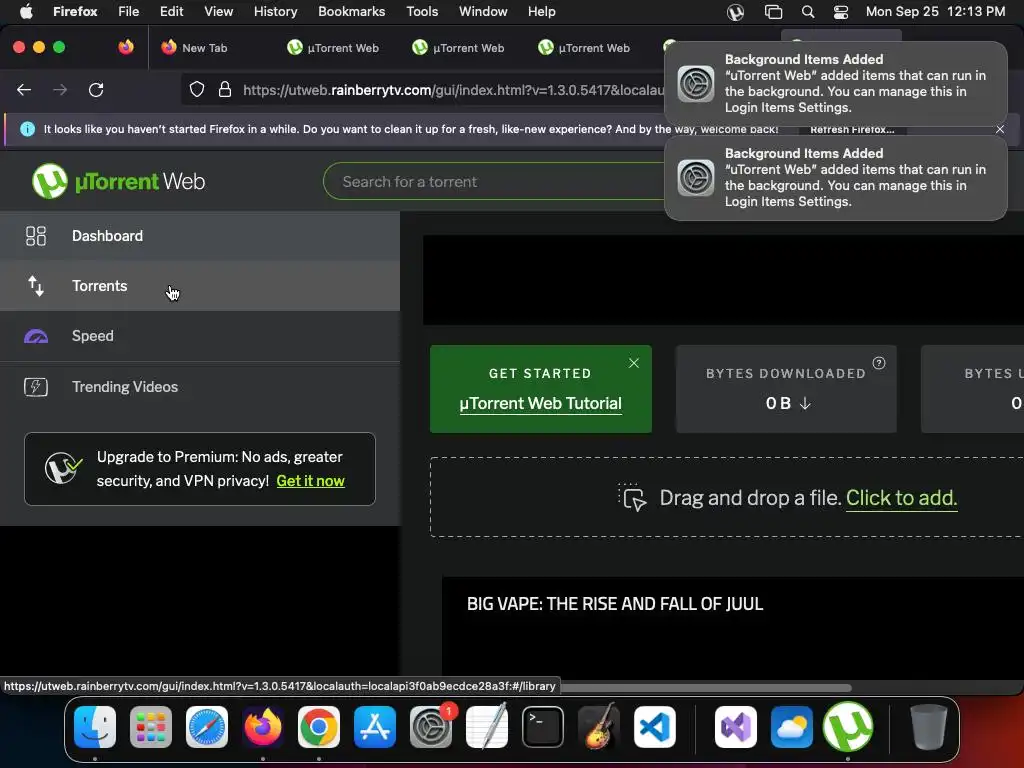Click the site security padlock icon
The image size is (1024, 768).
[225, 89]
